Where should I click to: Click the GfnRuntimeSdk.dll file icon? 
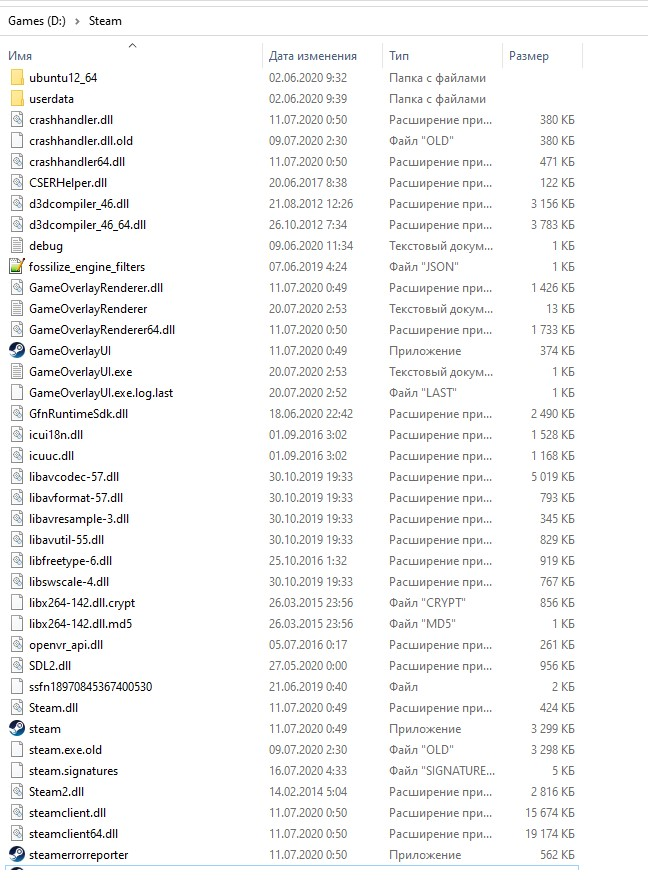pos(18,414)
